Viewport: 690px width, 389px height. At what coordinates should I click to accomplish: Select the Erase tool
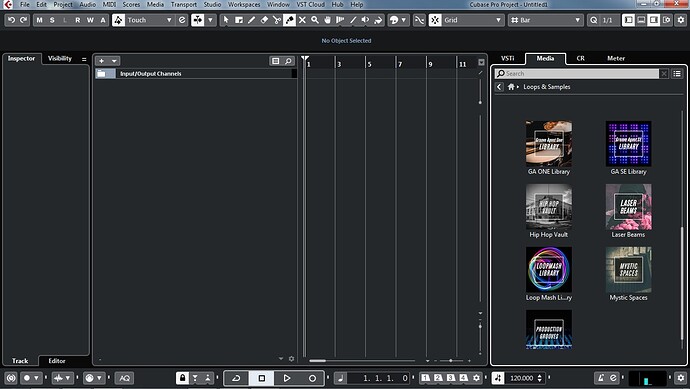tap(264, 20)
